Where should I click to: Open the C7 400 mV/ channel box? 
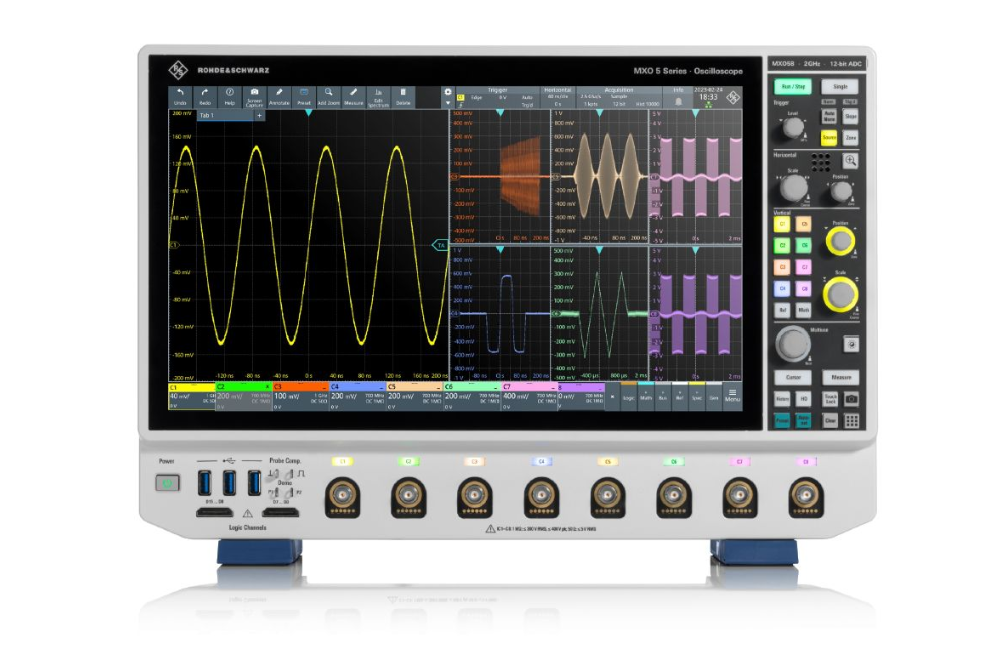pos(529,396)
